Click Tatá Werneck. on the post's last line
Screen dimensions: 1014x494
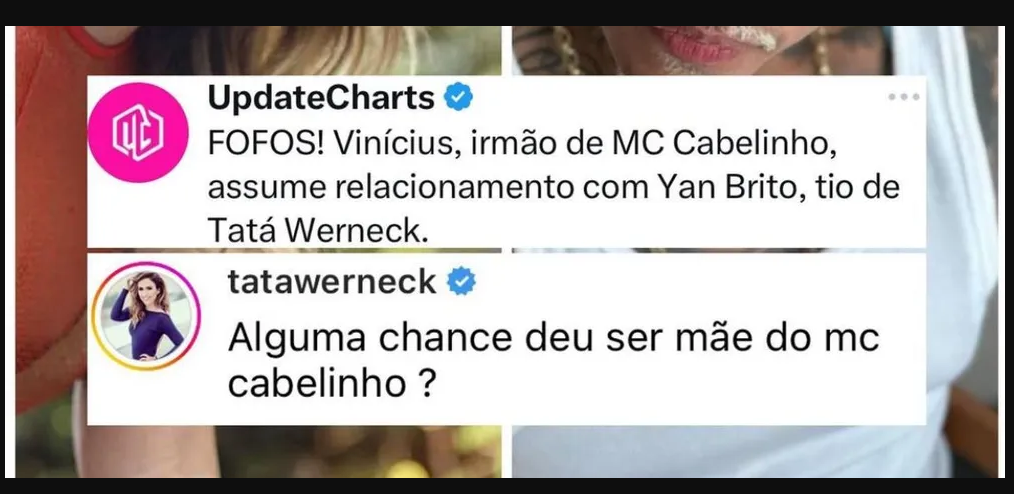pyautogui.click(x=318, y=230)
